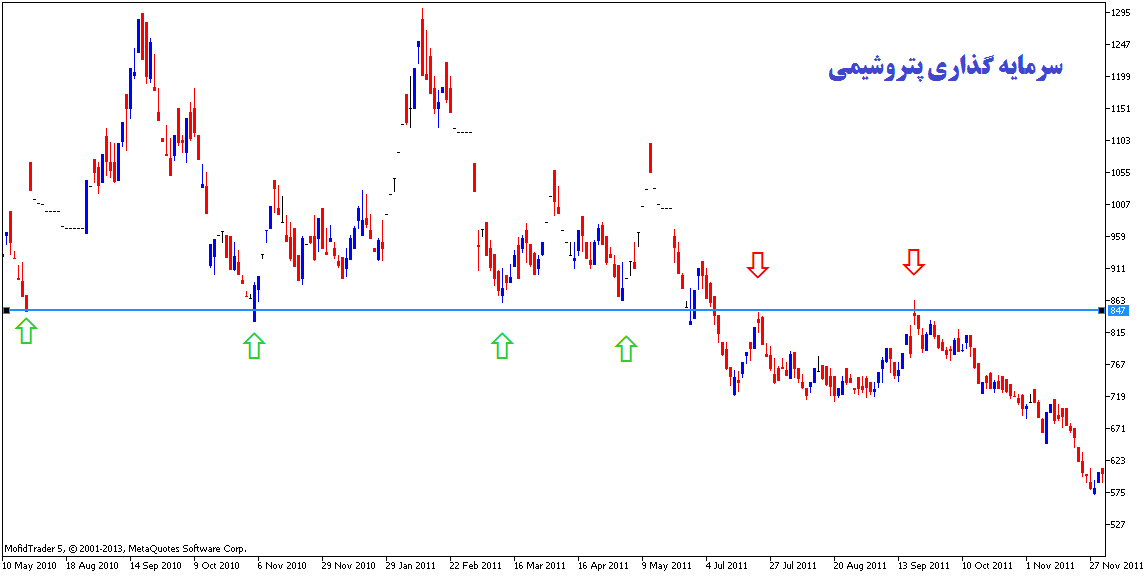The image size is (1148, 577).
Task: Select the third green up arrow from left
Action: click(502, 346)
